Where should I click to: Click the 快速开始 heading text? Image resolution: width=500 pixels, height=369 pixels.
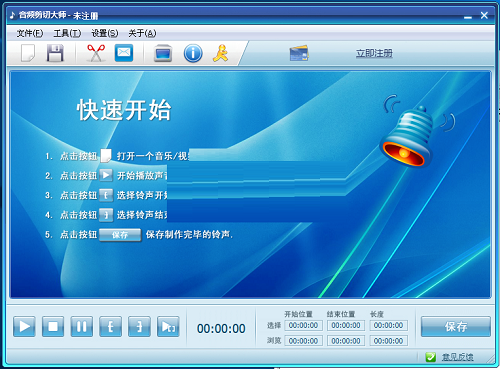(124, 110)
